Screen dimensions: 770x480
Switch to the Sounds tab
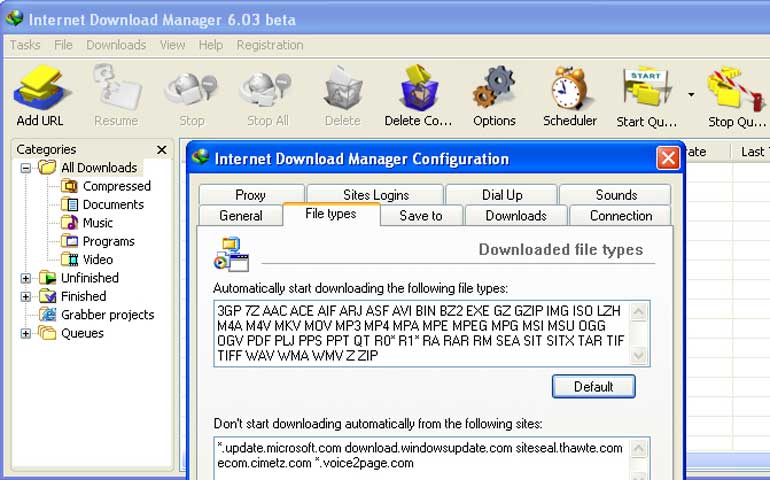point(616,195)
